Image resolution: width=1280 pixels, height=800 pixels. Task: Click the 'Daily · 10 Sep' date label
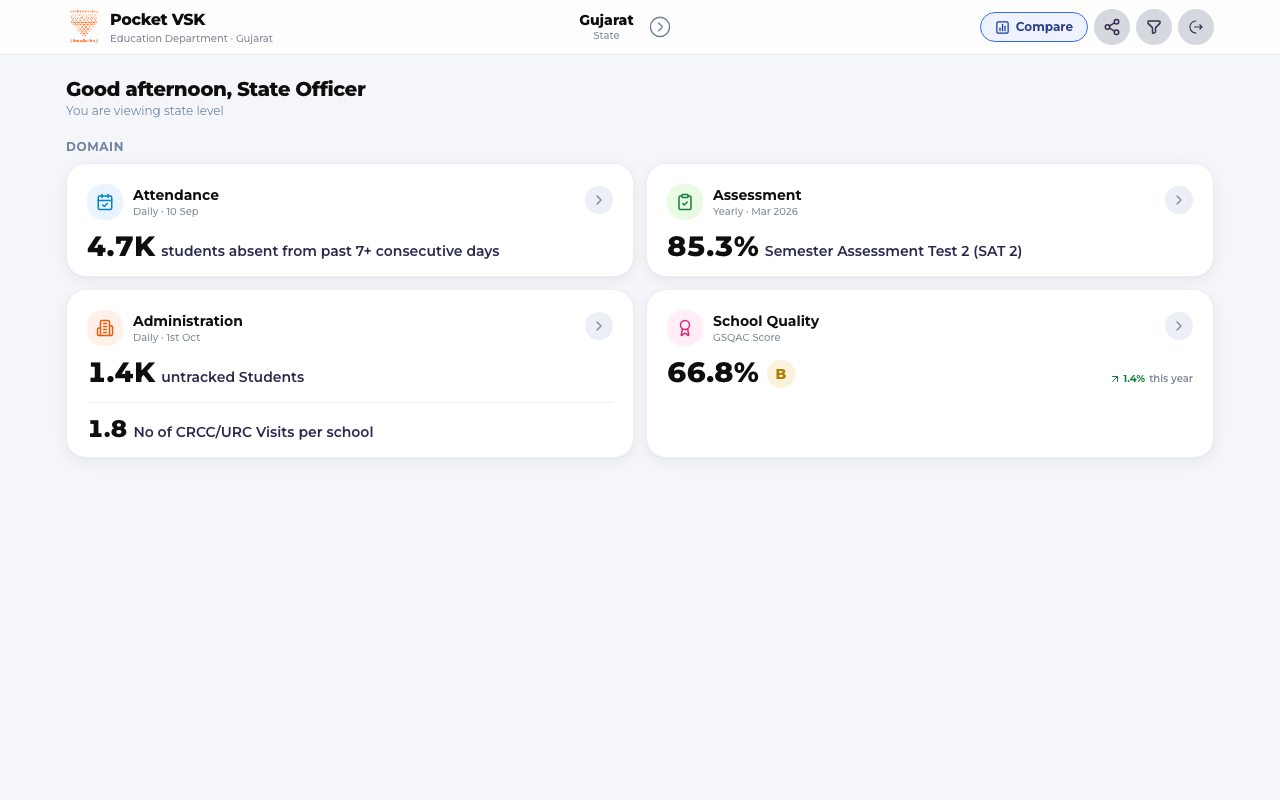click(166, 212)
